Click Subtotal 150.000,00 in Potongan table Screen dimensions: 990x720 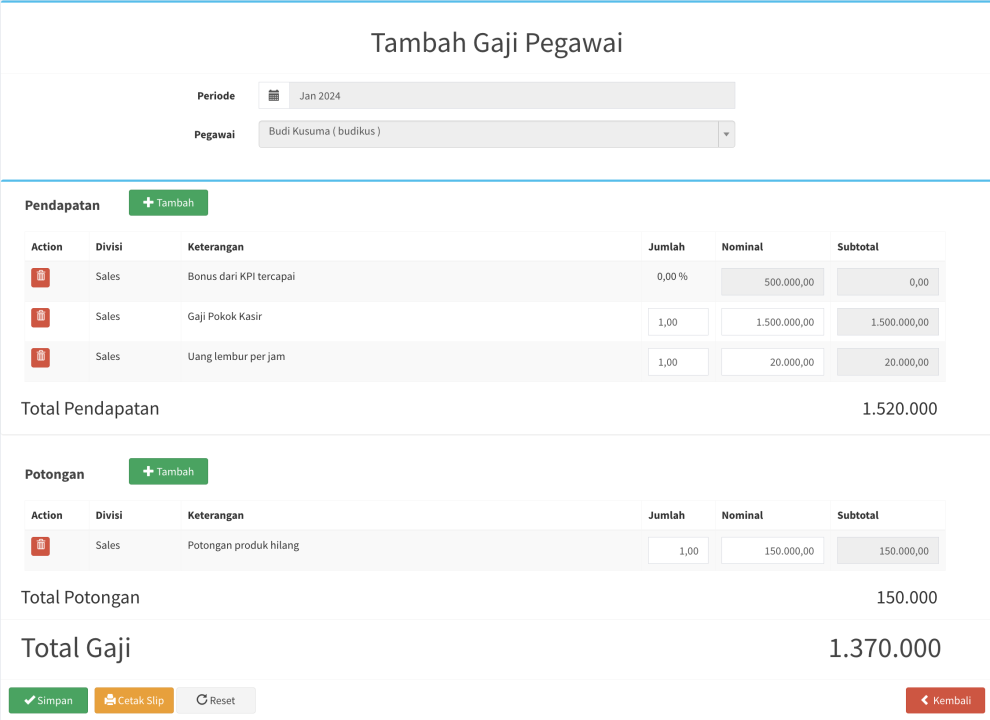click(x=888, y=551)
